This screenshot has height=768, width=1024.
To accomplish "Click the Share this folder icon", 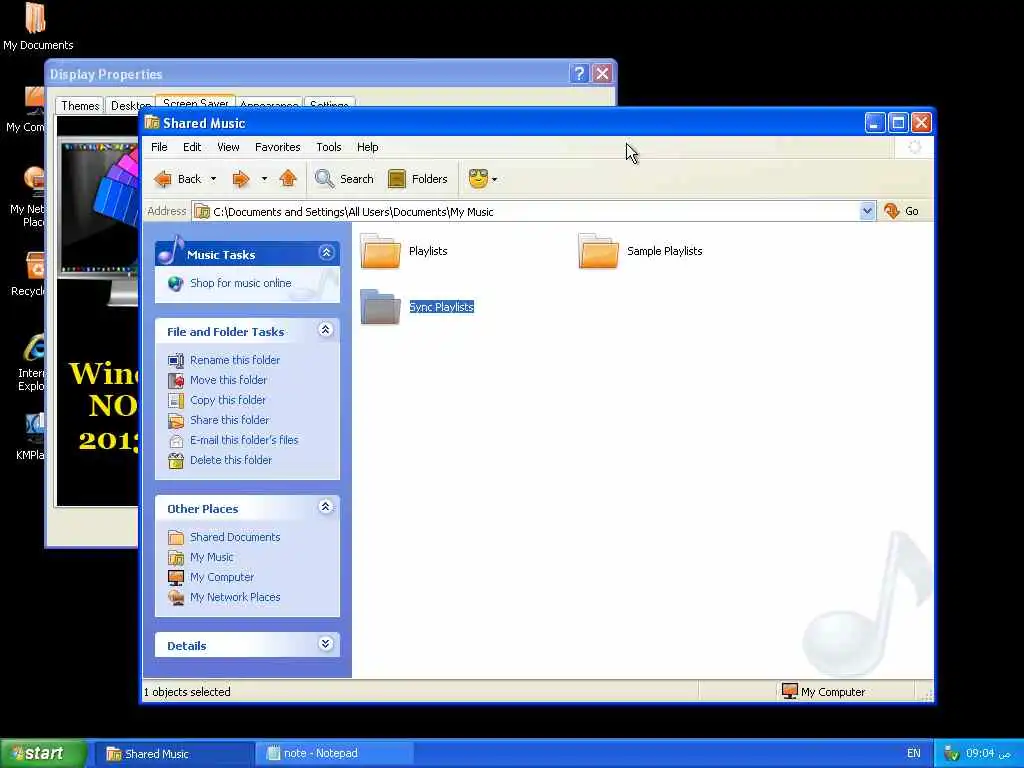I will (176, 421).
